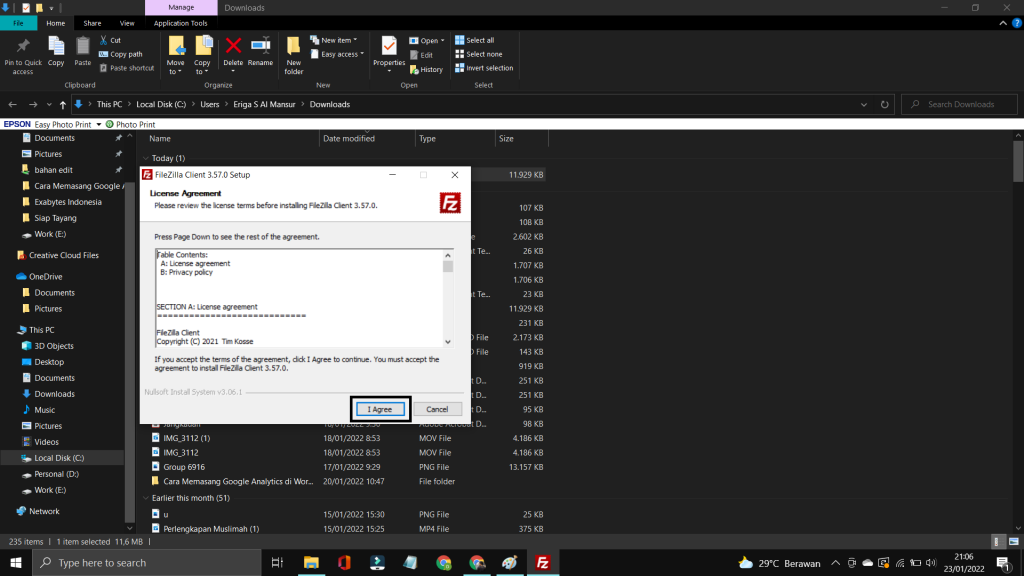Open the Application Tools tab
Screen dimensions: 1024x576
coord(180,22)
